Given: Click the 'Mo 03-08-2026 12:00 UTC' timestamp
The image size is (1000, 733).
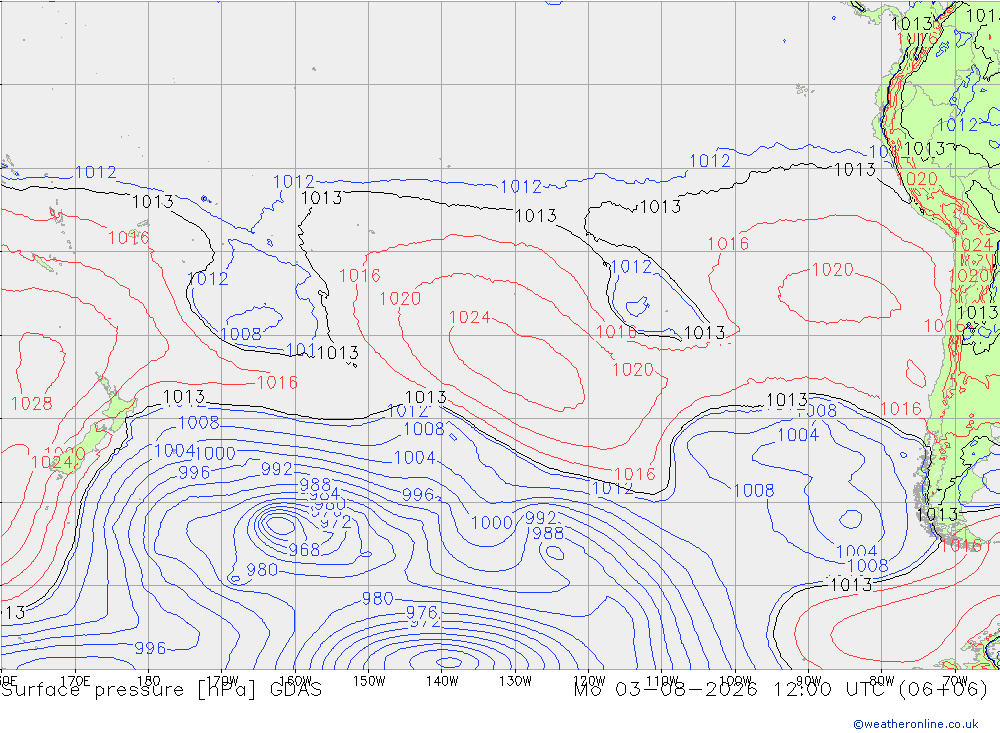Looking at the screenshot, I should coord(733,690).
